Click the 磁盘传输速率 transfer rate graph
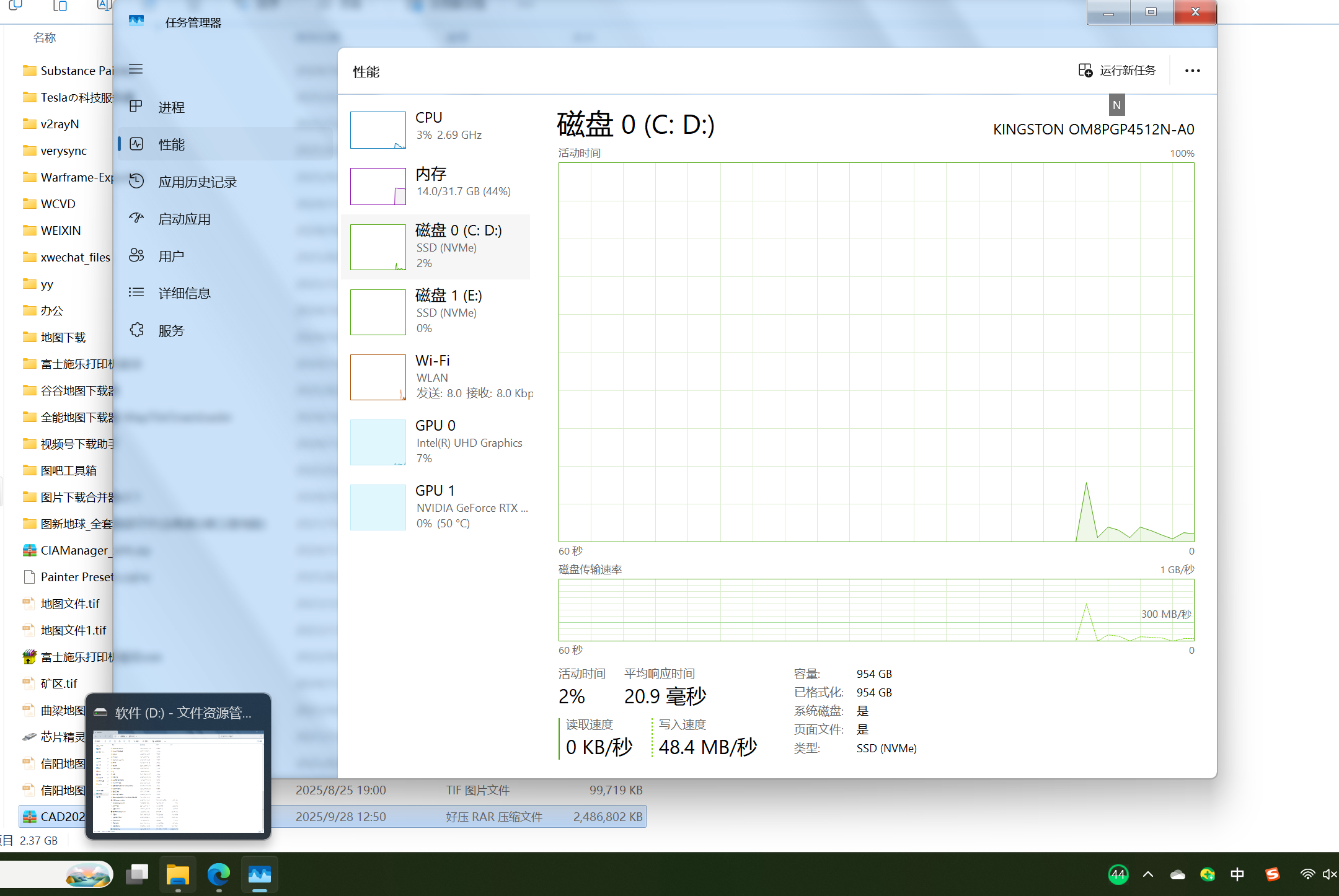The height and width of the screenshot is (896, 1339). pyautogui.click(x=876, y=610)
